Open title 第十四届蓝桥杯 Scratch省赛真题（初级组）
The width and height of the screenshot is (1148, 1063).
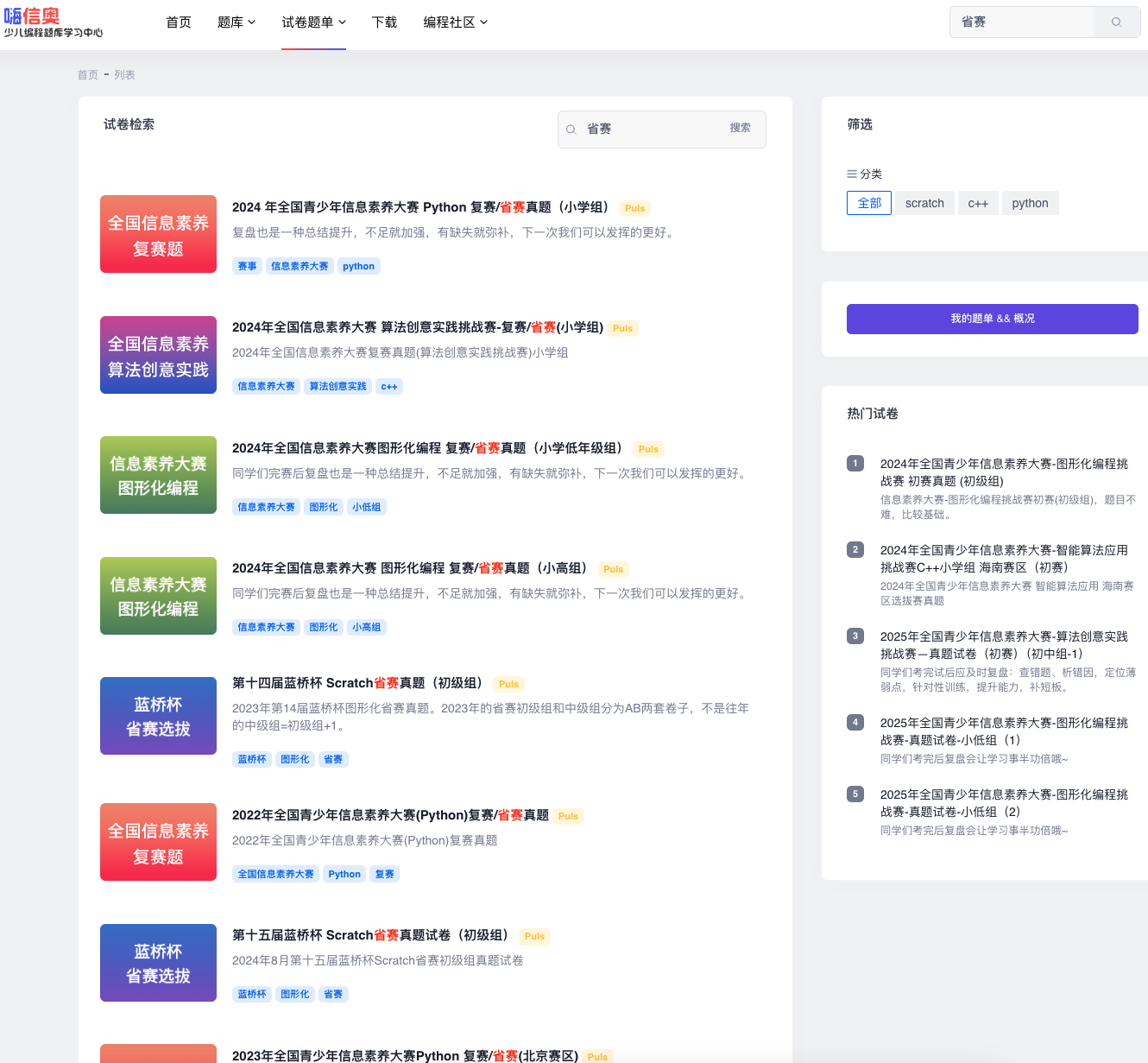(x=360, y=683)
